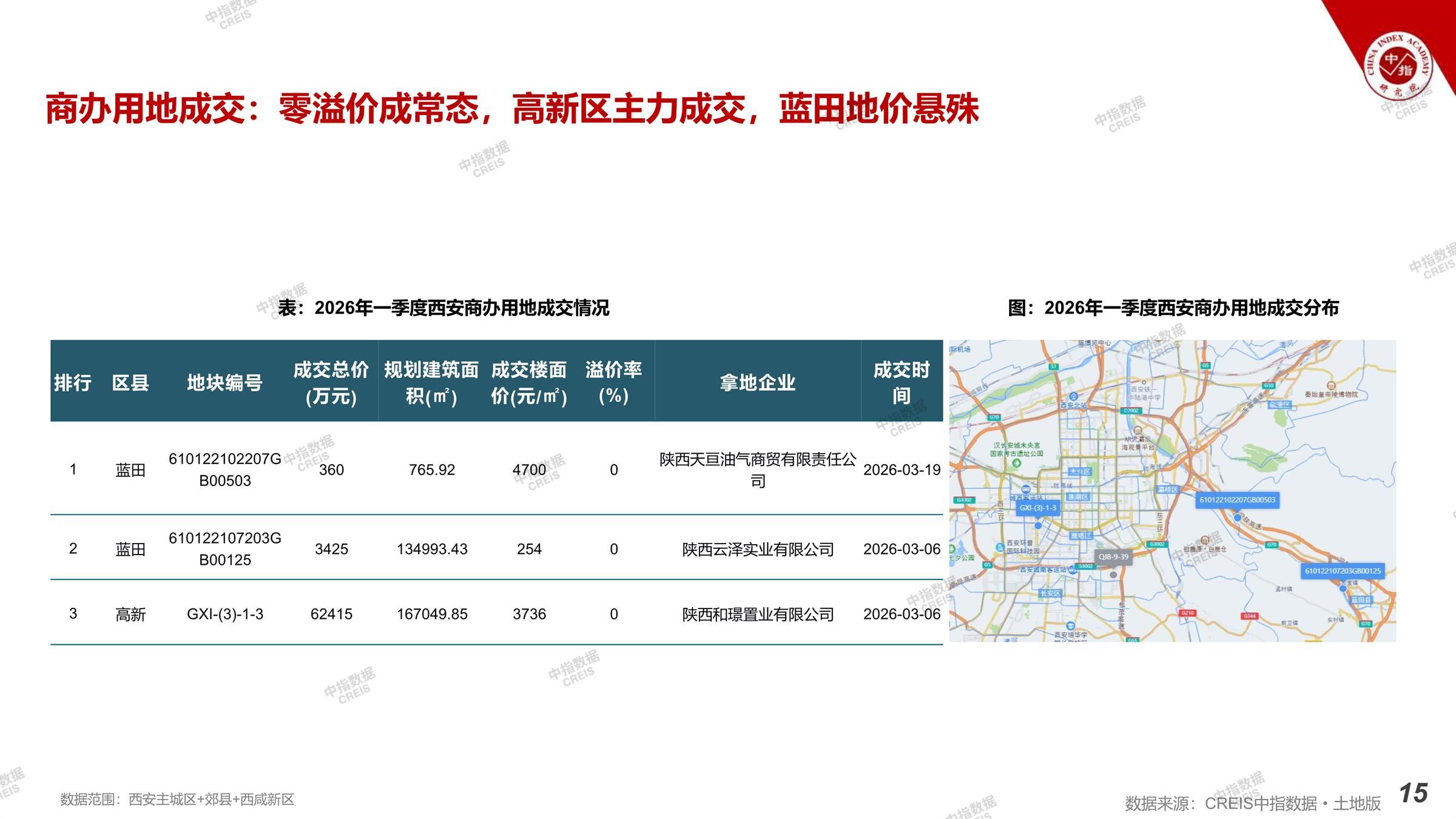The width and height of the screenshot is (1456, 819).
Task: Click the 610122102207GB00503 map marker label
Action: tap(1238, 500)
